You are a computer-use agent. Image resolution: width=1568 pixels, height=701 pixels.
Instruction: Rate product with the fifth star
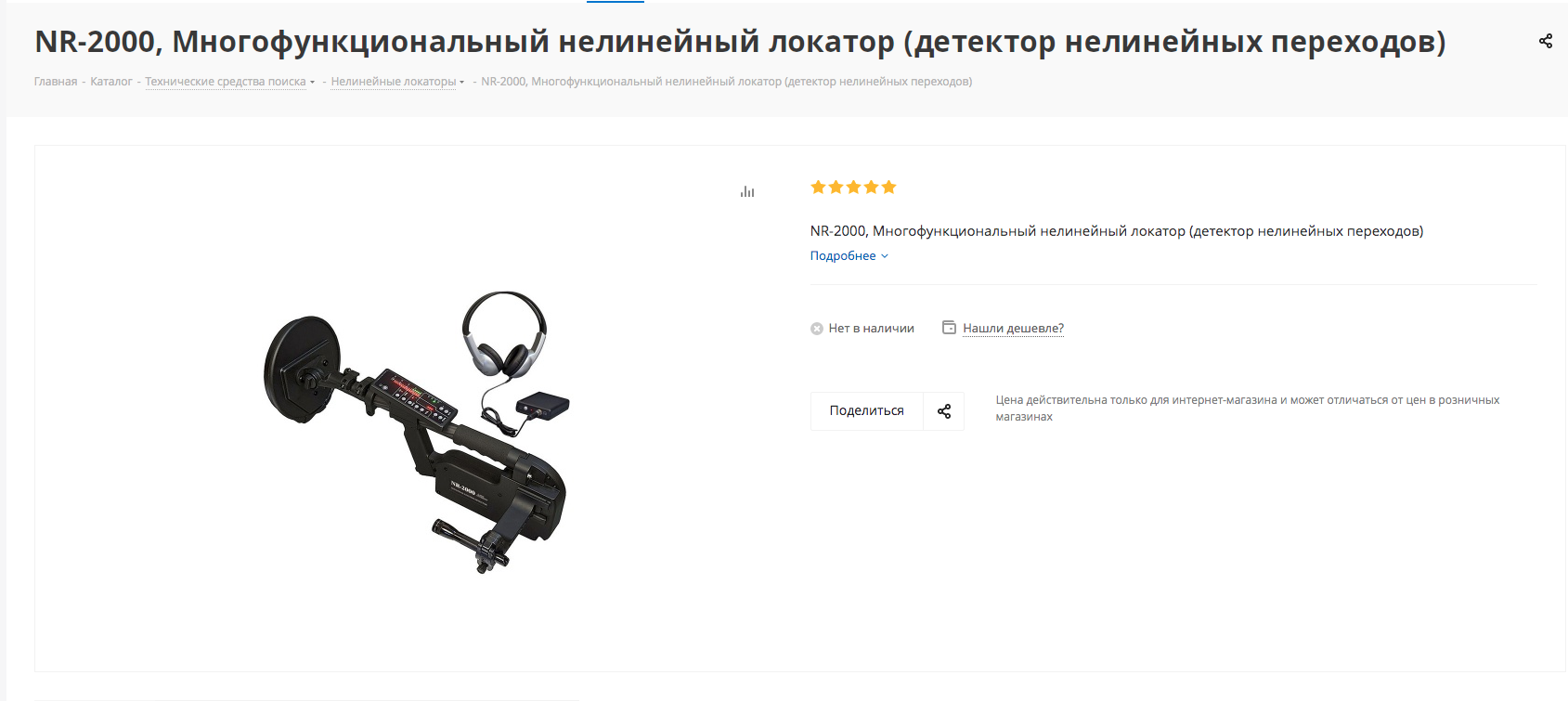click(888, 188)
